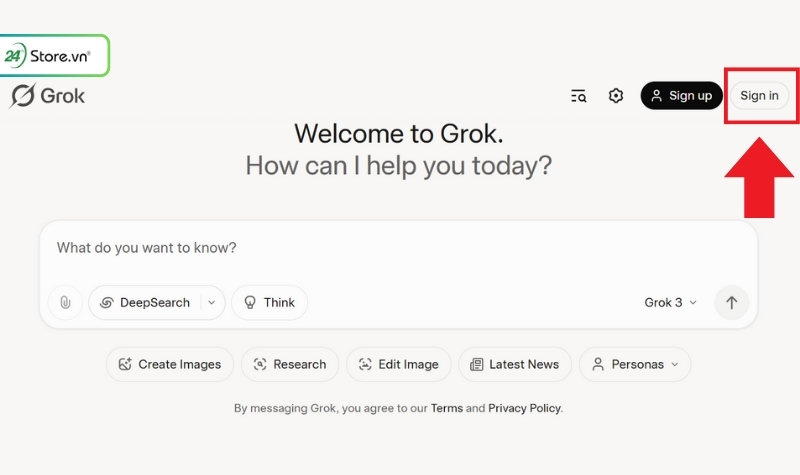Expand the Personas dropdown

click(x=635, y=364)
